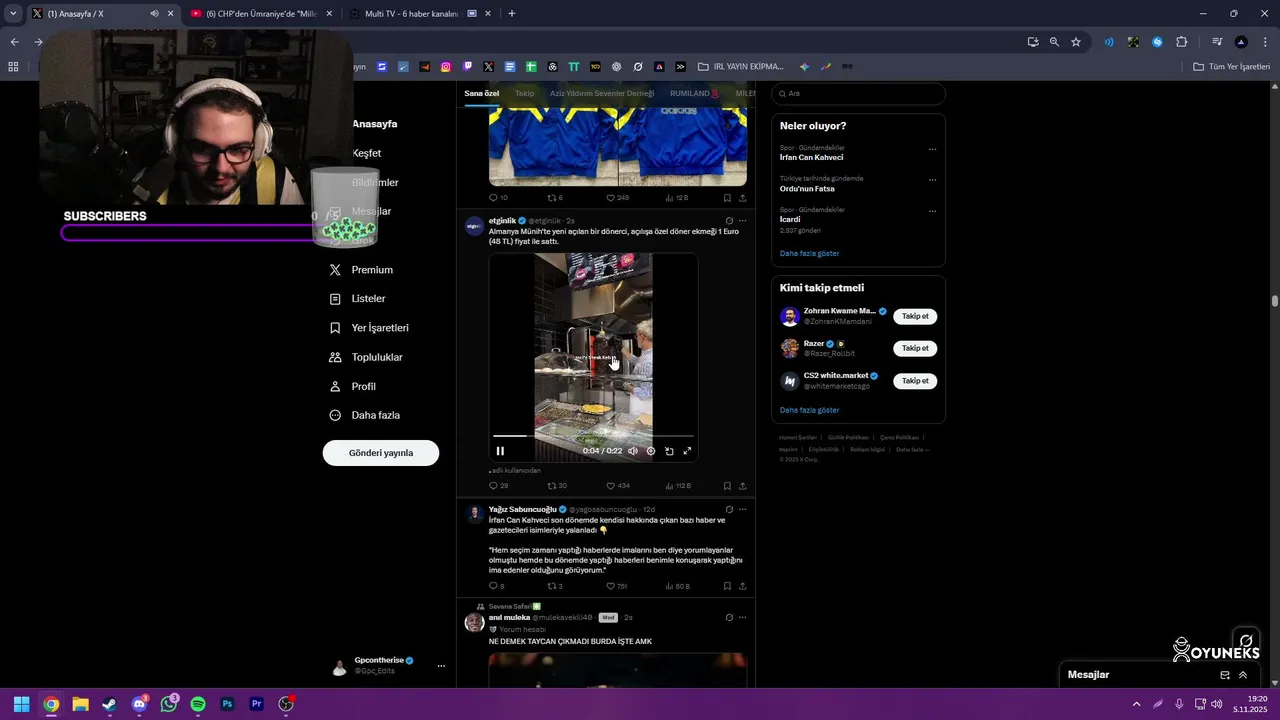This screenshot has height=720, width=1280.
Task: Show more trends via Daha fazla göster
Action: [x=809, y=253]
